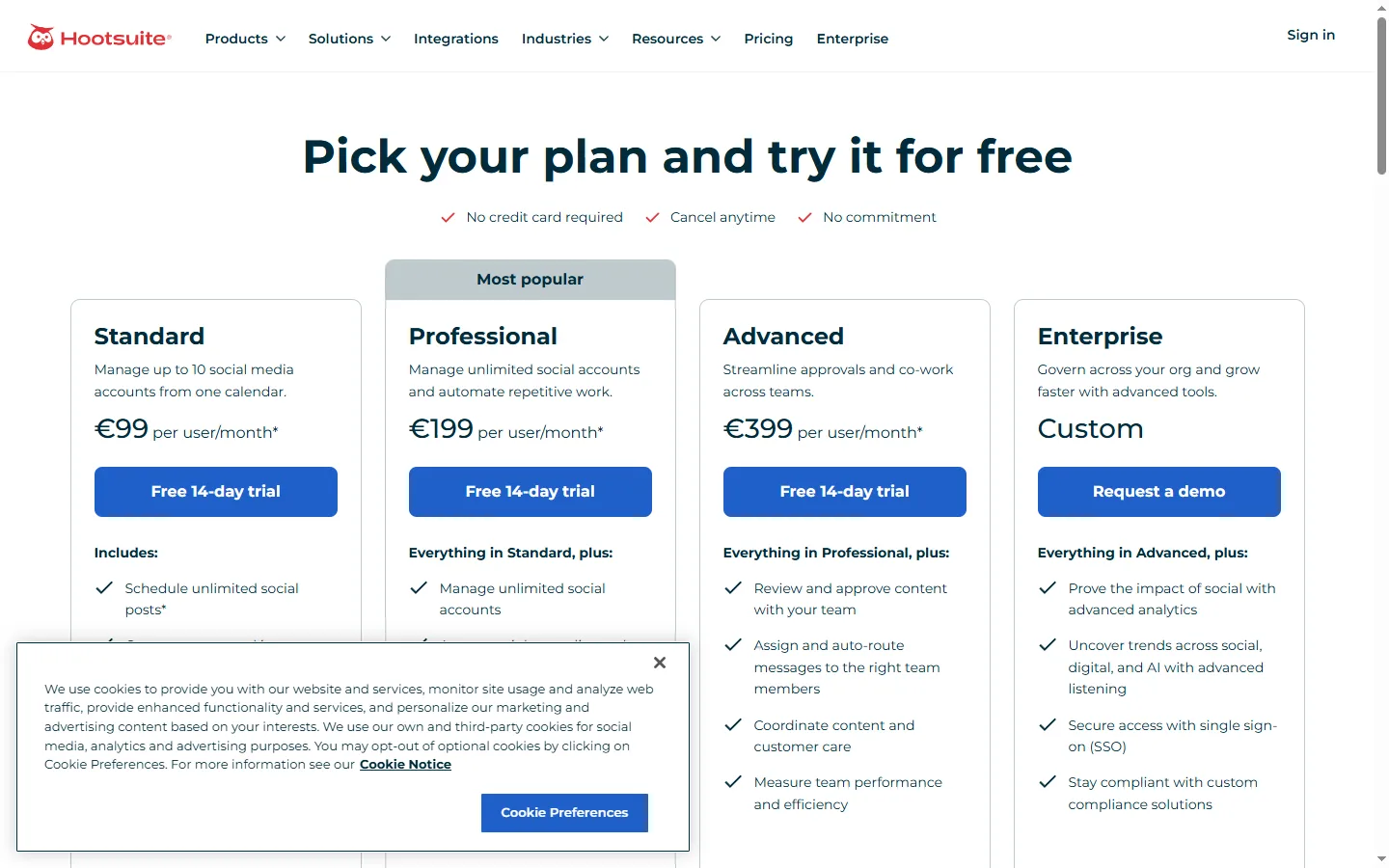Click Request a demo for Enterprise

(1159, 492)
